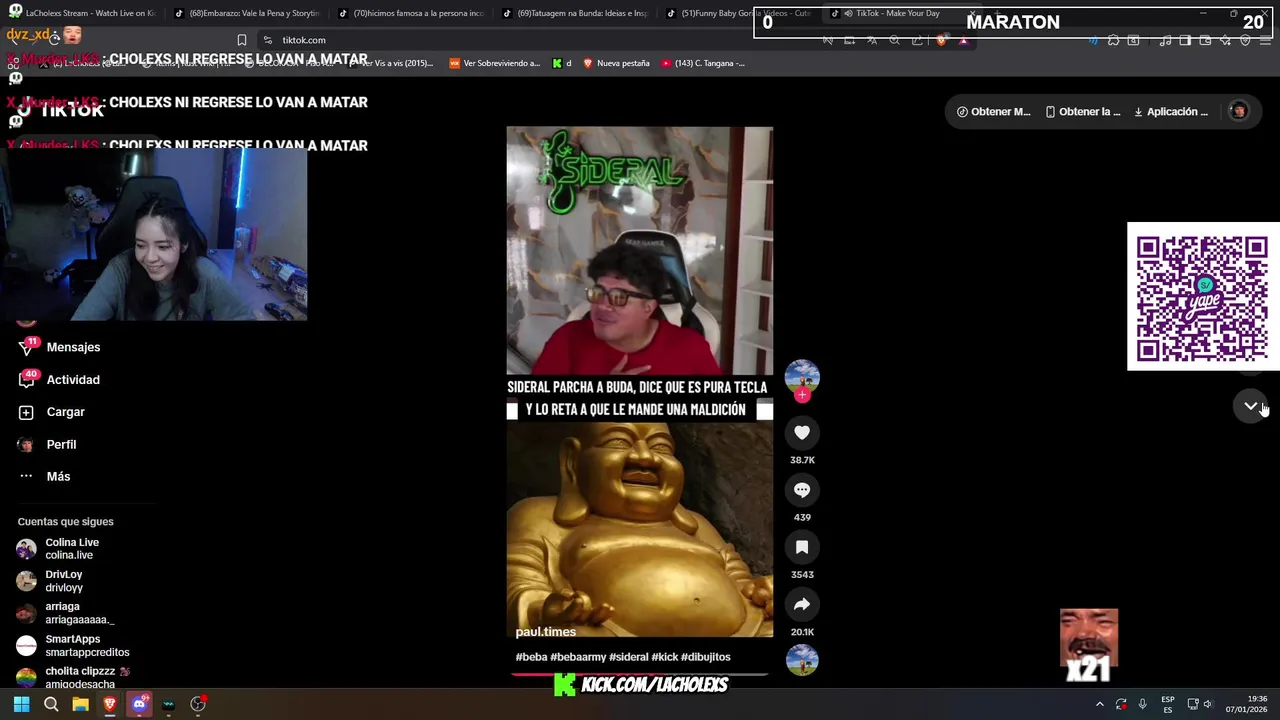
Task: Switch to (69)Tatuagem na Bunda tab
Action: coord(574,13)
